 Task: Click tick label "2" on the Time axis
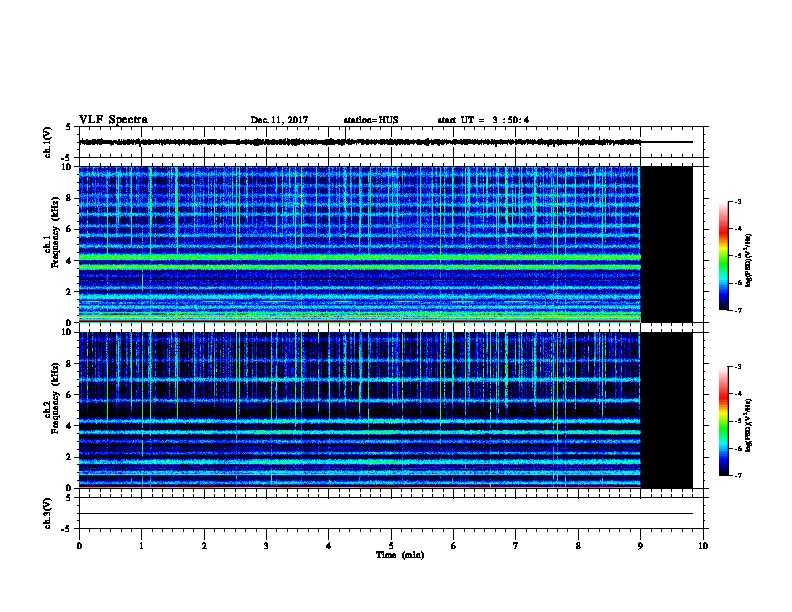(x=204, y=546)
